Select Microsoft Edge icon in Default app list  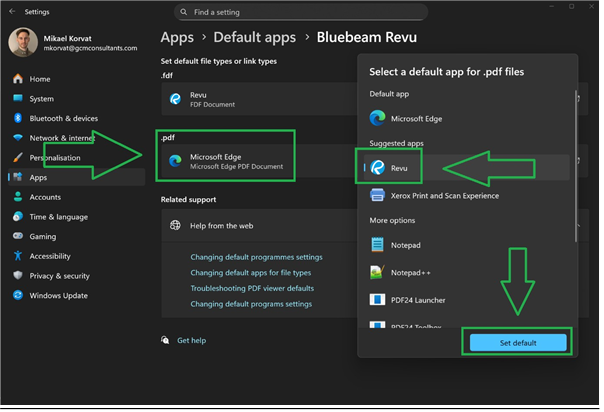(x=377, y=118)
